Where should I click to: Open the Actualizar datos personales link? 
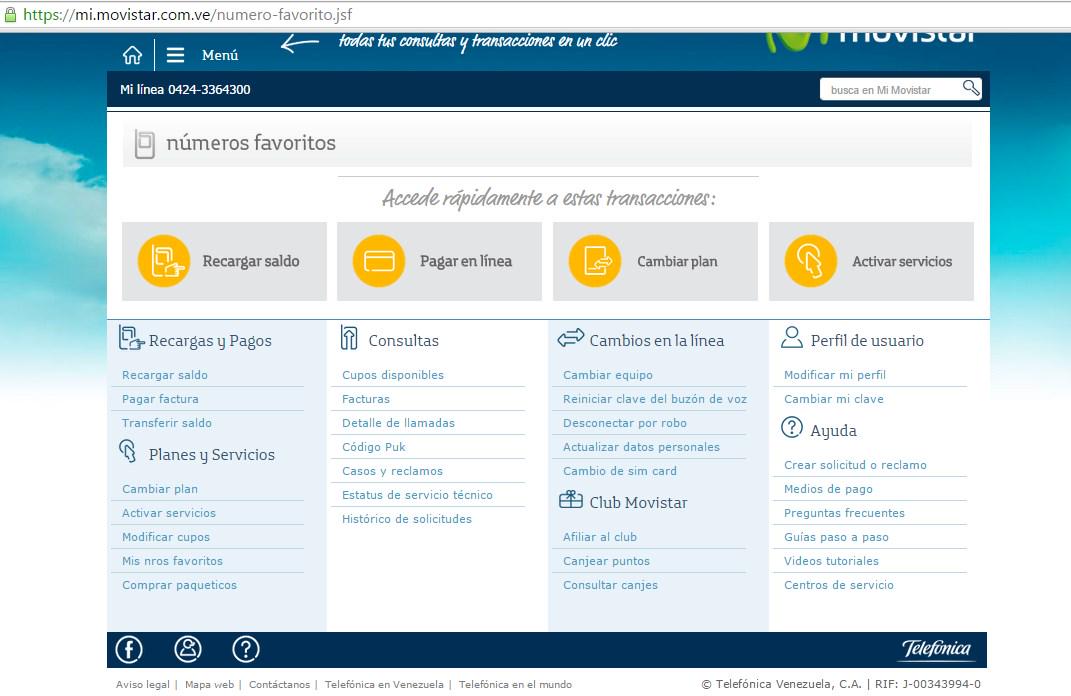click(x=641, y=447)
